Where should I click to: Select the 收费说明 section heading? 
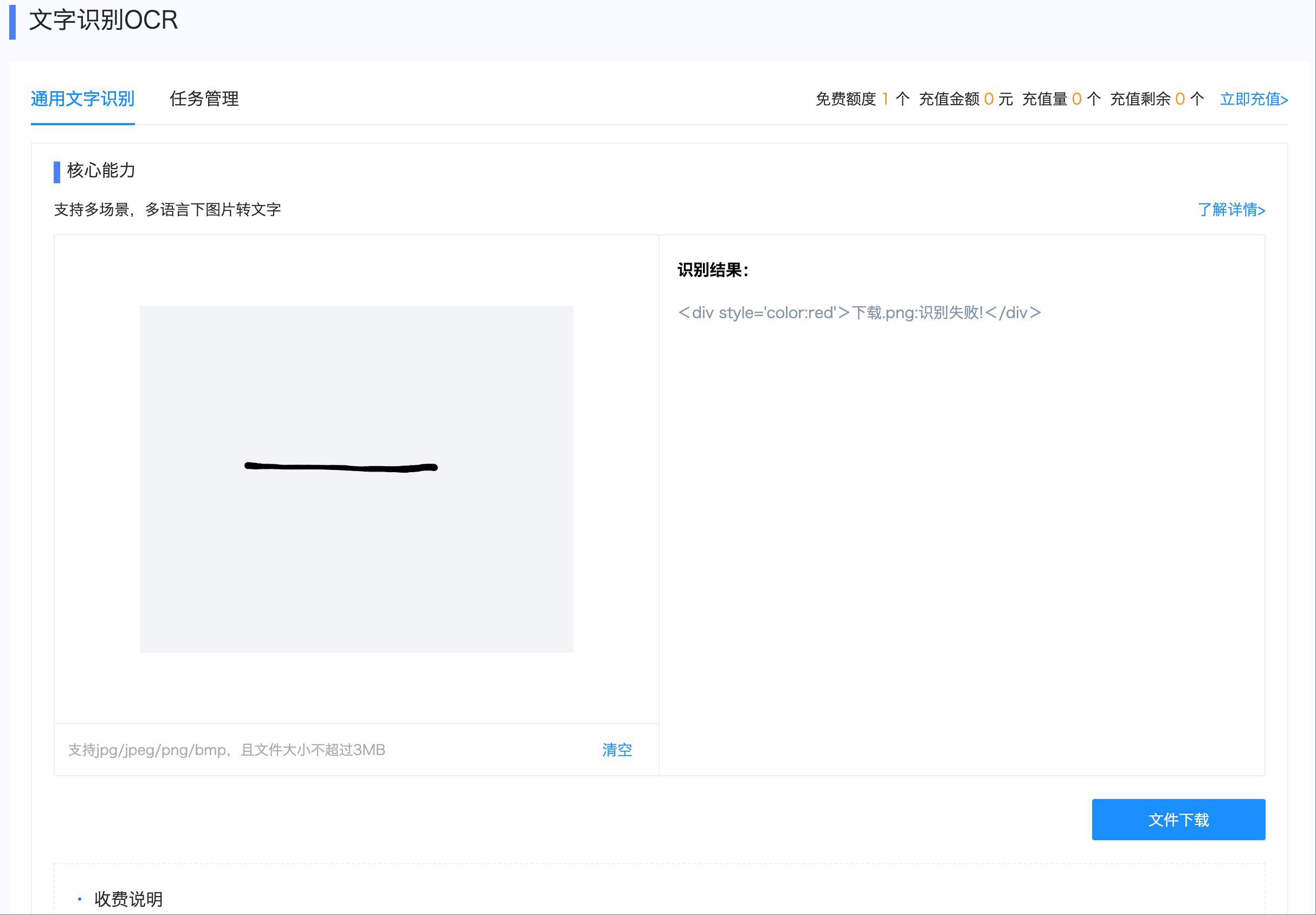128,898
